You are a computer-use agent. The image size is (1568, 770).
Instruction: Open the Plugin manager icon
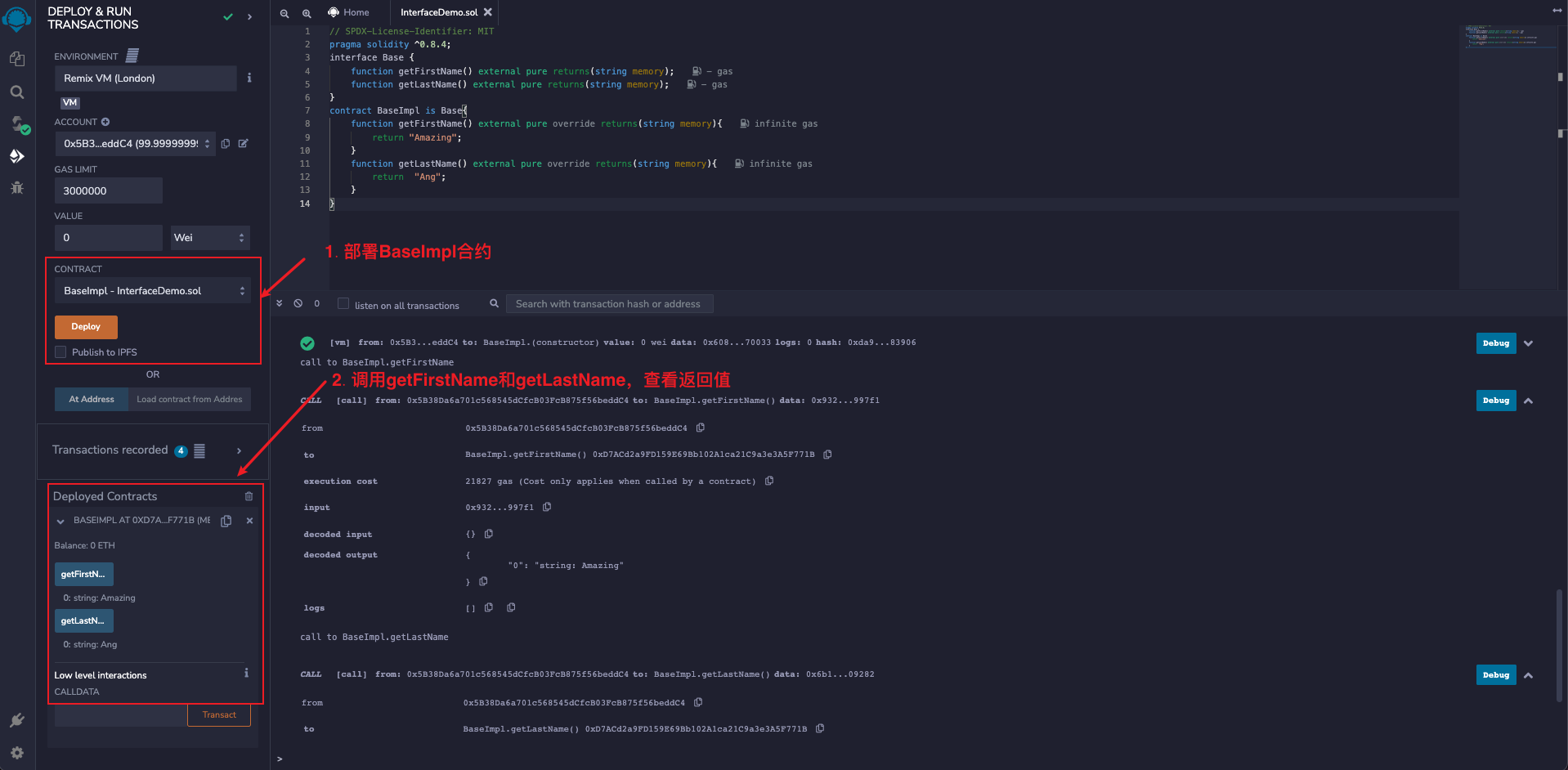[16, 720]
